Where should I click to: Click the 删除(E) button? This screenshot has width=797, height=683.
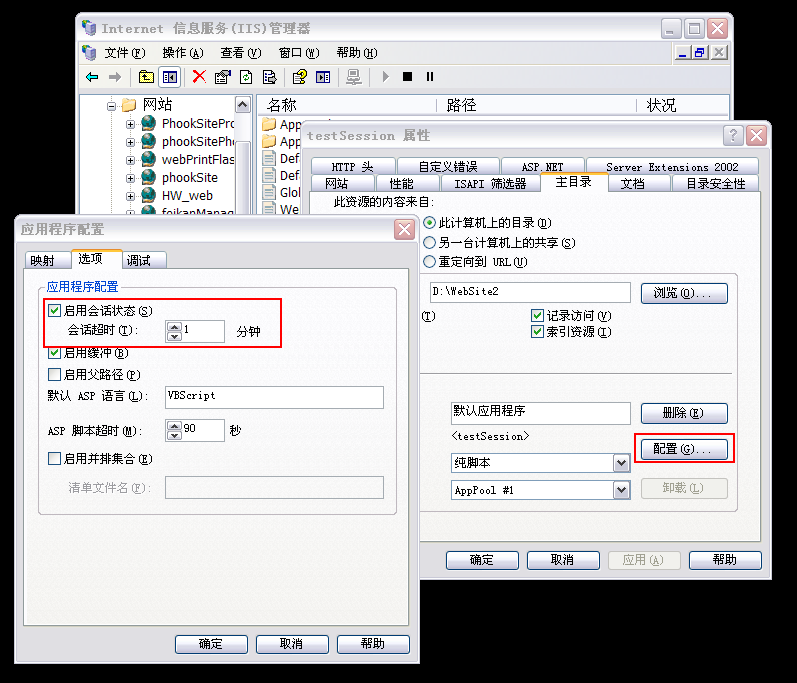tap(684, 413)
